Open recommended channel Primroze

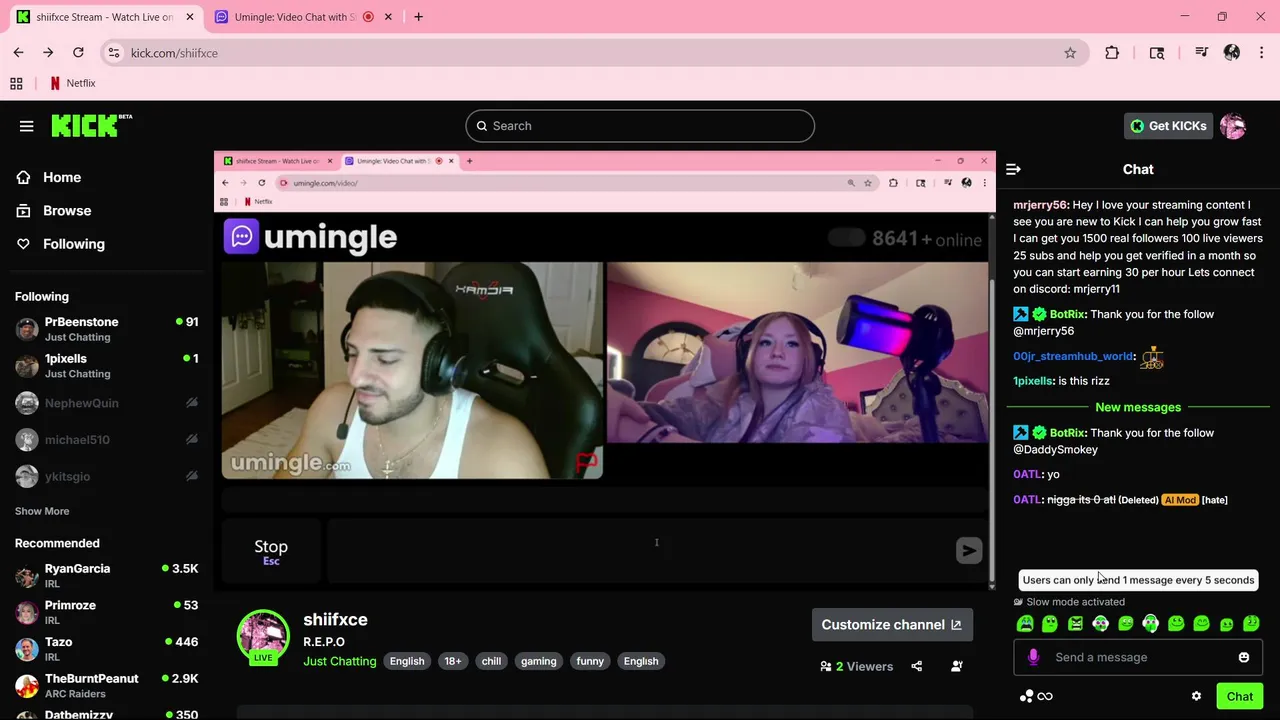tap(106, 612)
